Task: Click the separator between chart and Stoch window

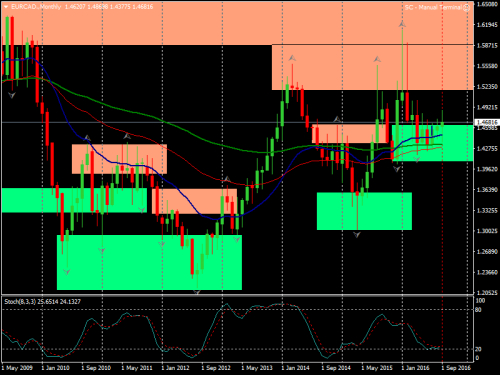Action: tap(237, 295)
